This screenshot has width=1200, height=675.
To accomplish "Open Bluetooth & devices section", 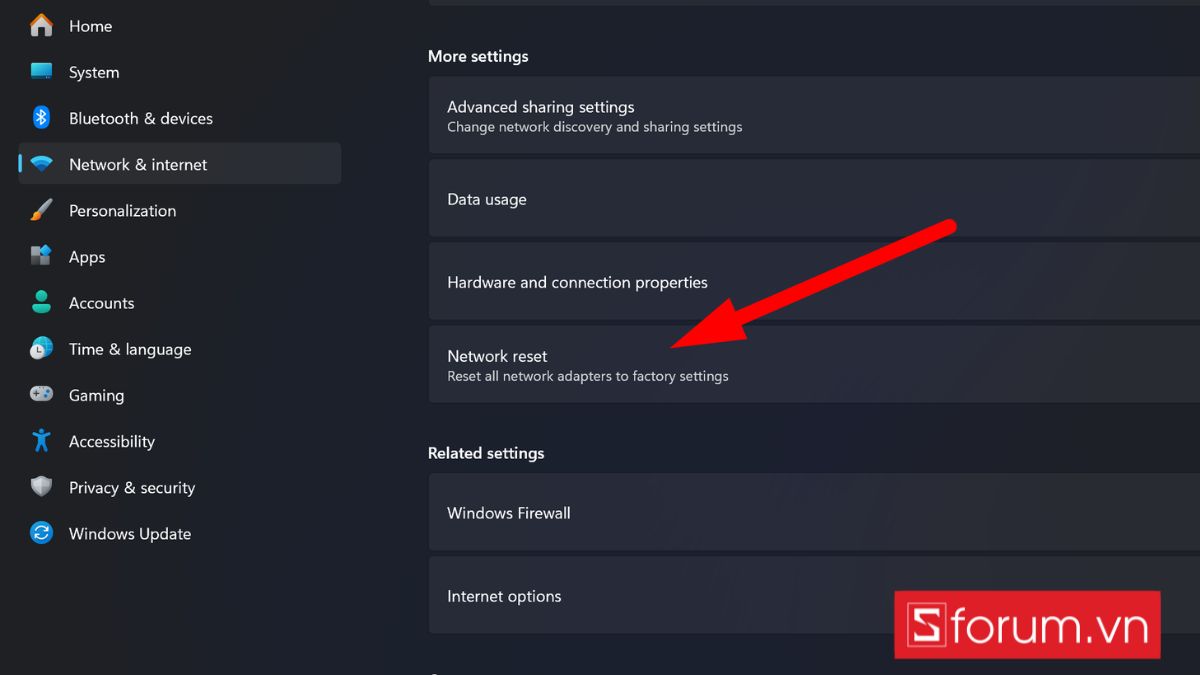I will coord(180,118).
